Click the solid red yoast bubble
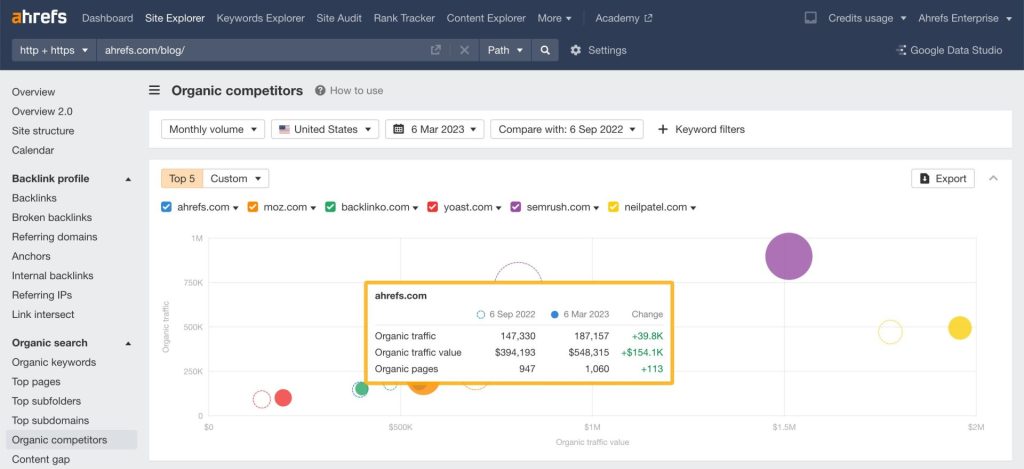Image resolution: width=1024 pixels, height=469 pixels. tap(283, 398)
